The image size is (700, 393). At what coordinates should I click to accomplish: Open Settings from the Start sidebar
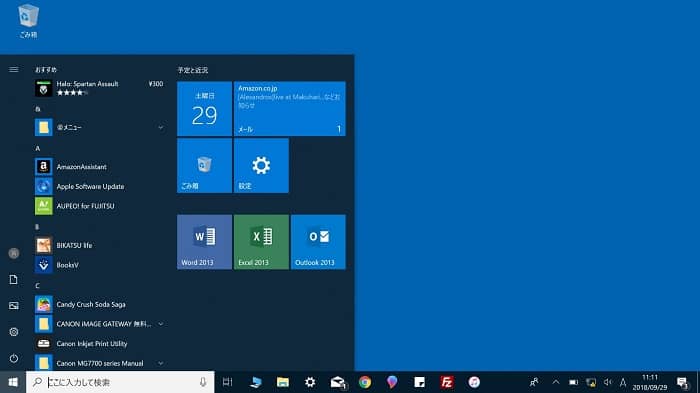[14, 332]
